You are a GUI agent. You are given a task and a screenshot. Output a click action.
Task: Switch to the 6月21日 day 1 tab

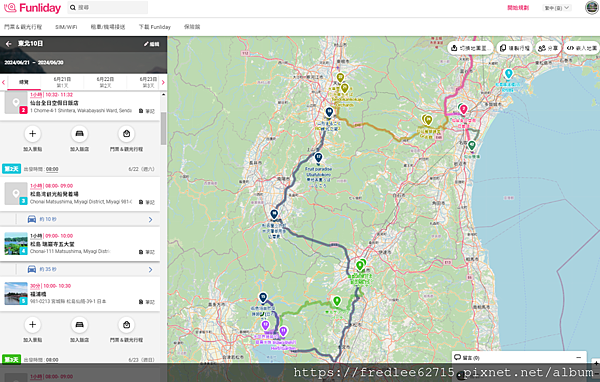coord(62,82)
